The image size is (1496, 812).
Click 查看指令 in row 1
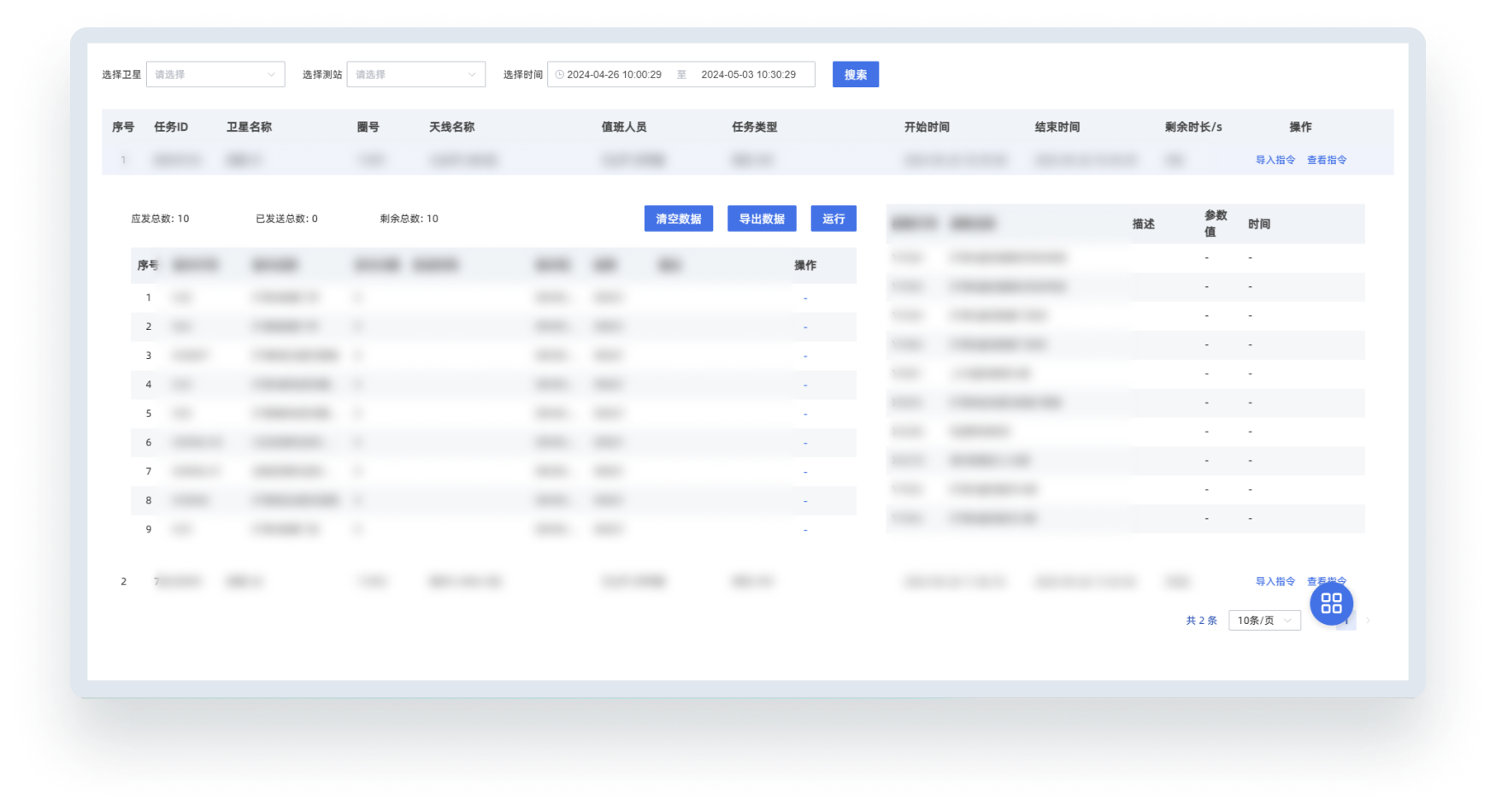(1327, 160)
